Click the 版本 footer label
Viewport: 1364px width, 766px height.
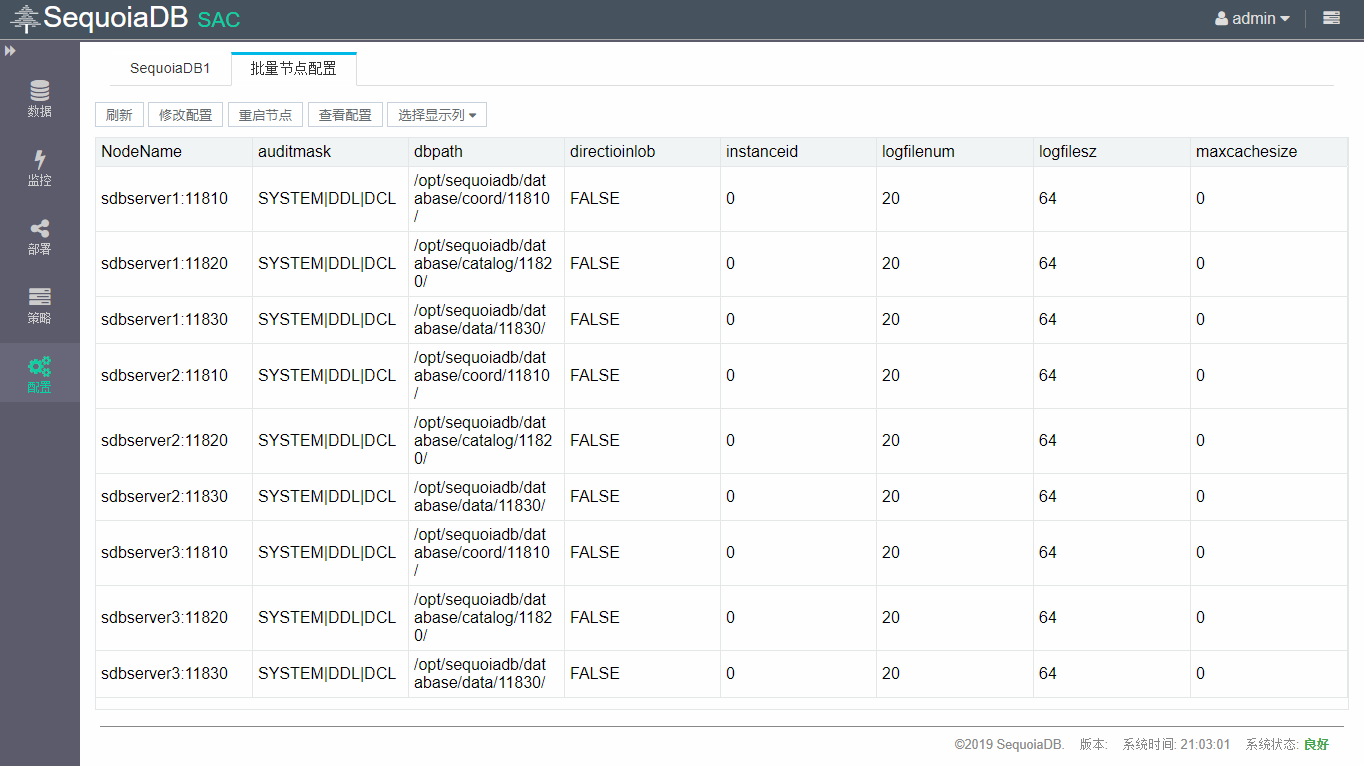tap(1093, 744)
